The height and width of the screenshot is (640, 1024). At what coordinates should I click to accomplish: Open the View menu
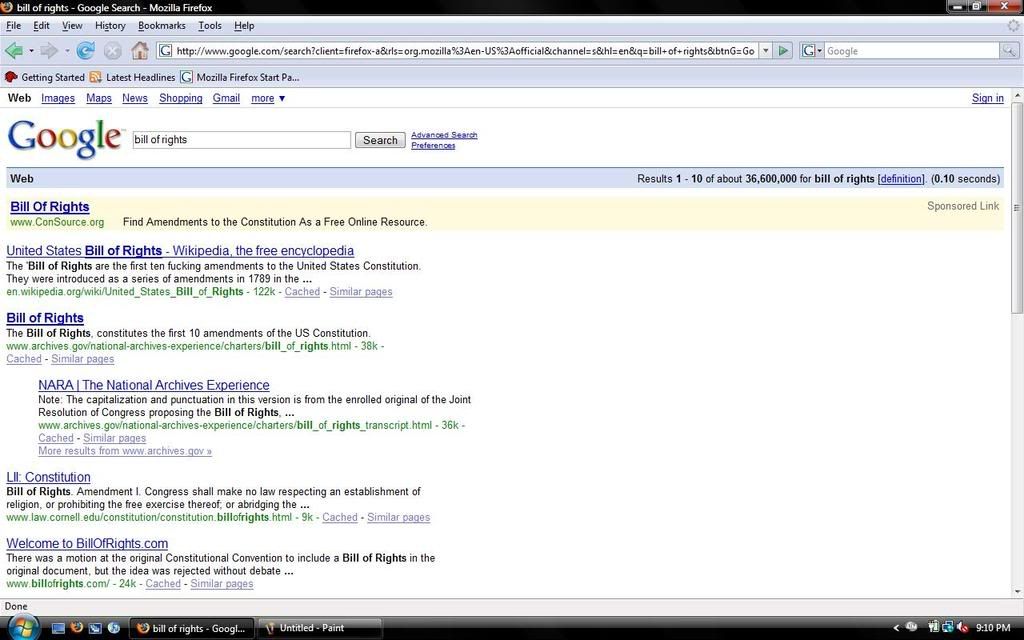pyautogui.click(x=72, y=25)
